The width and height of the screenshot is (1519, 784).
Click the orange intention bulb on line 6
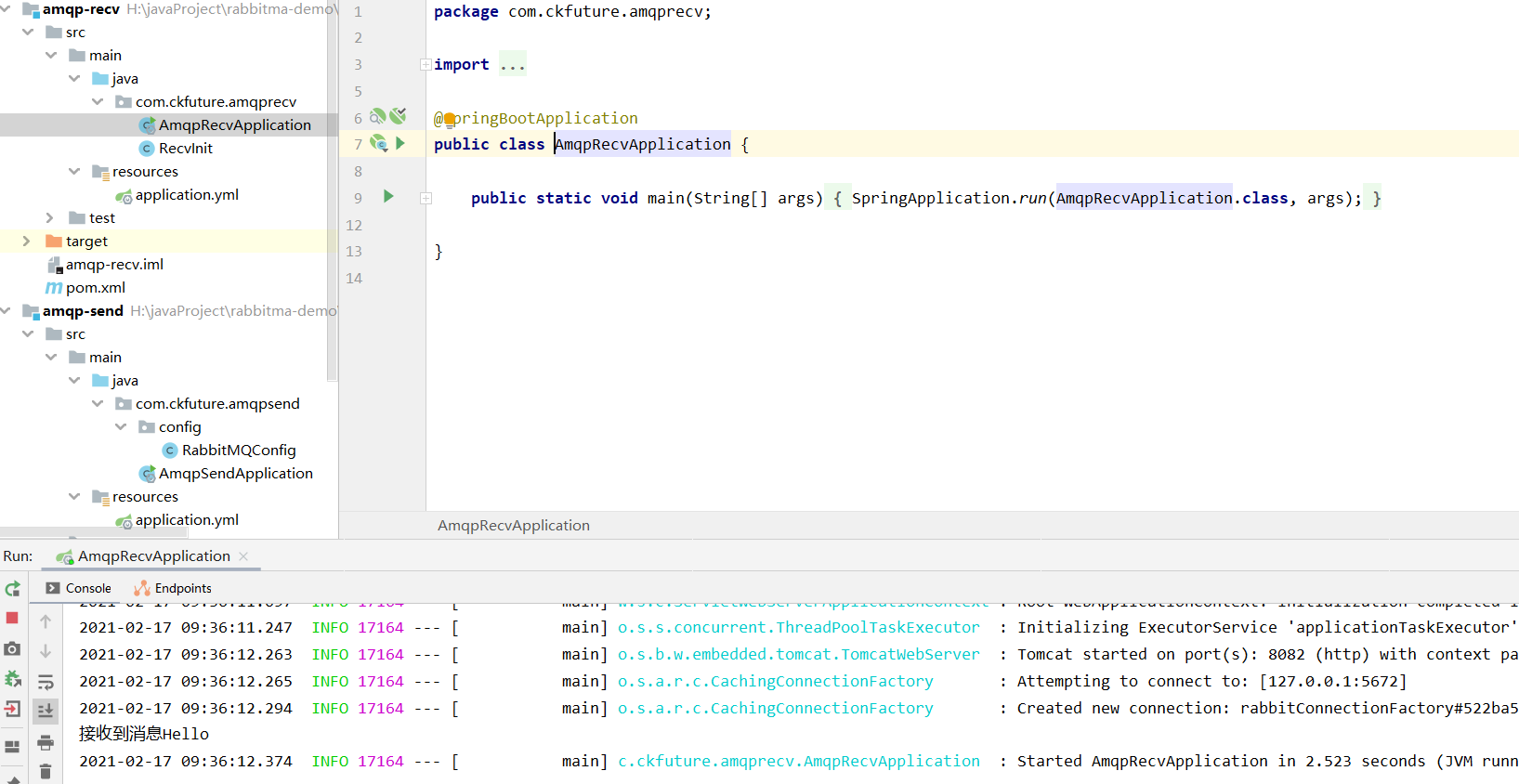click(x=450, y=119)
